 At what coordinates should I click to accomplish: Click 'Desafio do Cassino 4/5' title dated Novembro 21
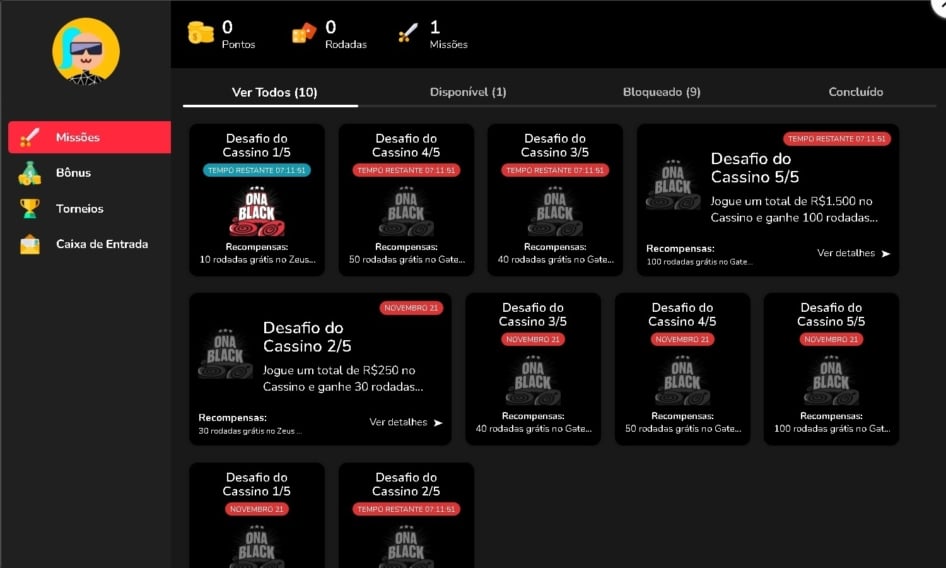pyautogui.click(x=682, y=314)
